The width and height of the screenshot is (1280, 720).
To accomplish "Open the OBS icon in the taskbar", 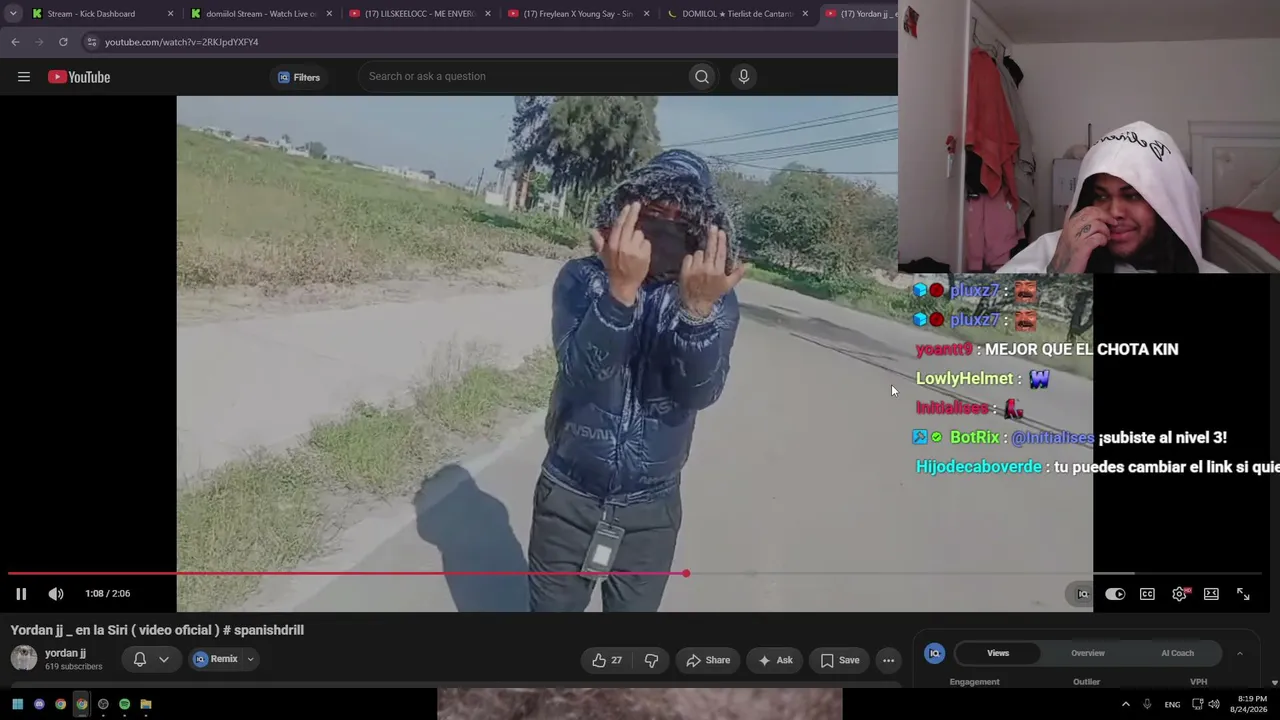I will (x=103, y=704).
